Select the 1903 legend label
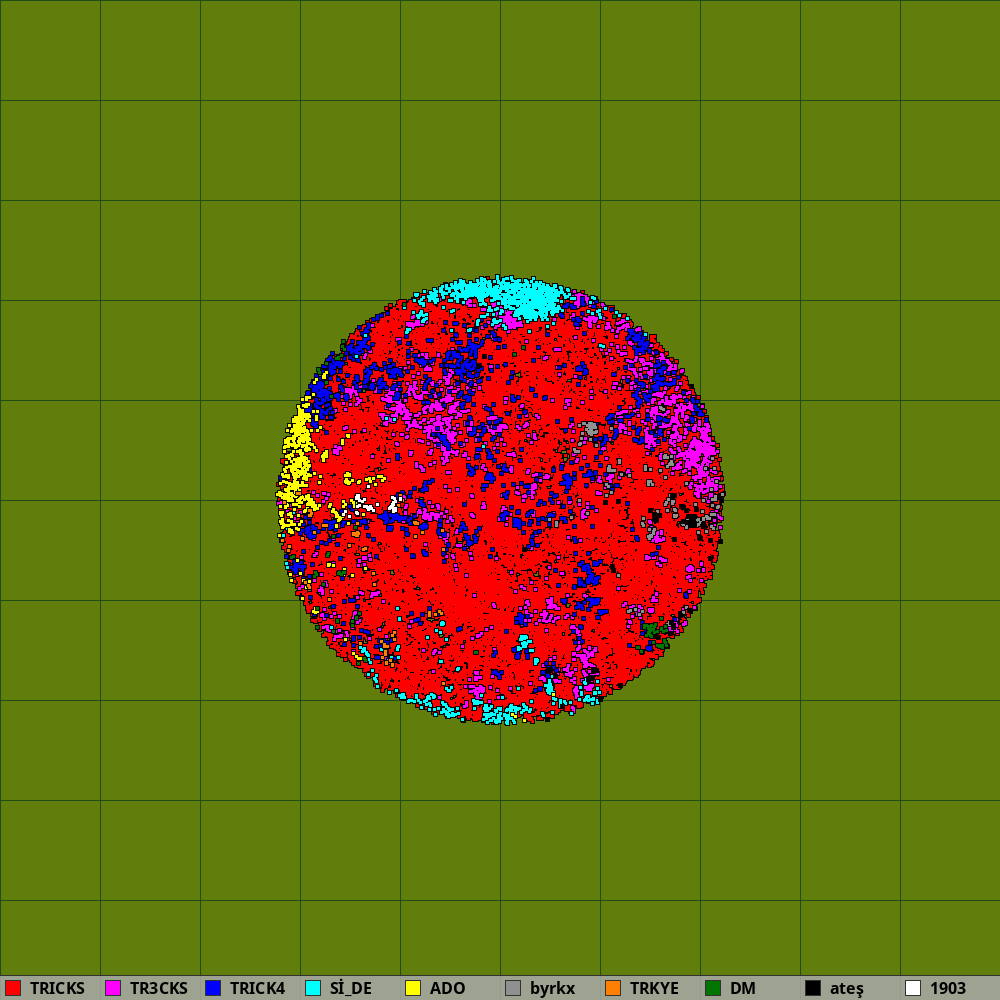 [948, 989]
